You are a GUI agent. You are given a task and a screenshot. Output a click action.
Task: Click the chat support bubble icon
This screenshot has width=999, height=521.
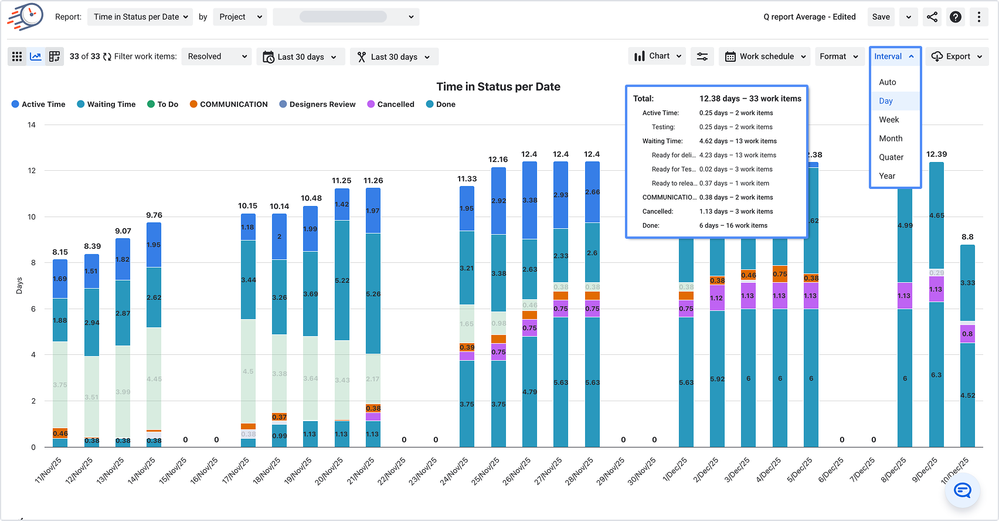click(x=963, y=490)
